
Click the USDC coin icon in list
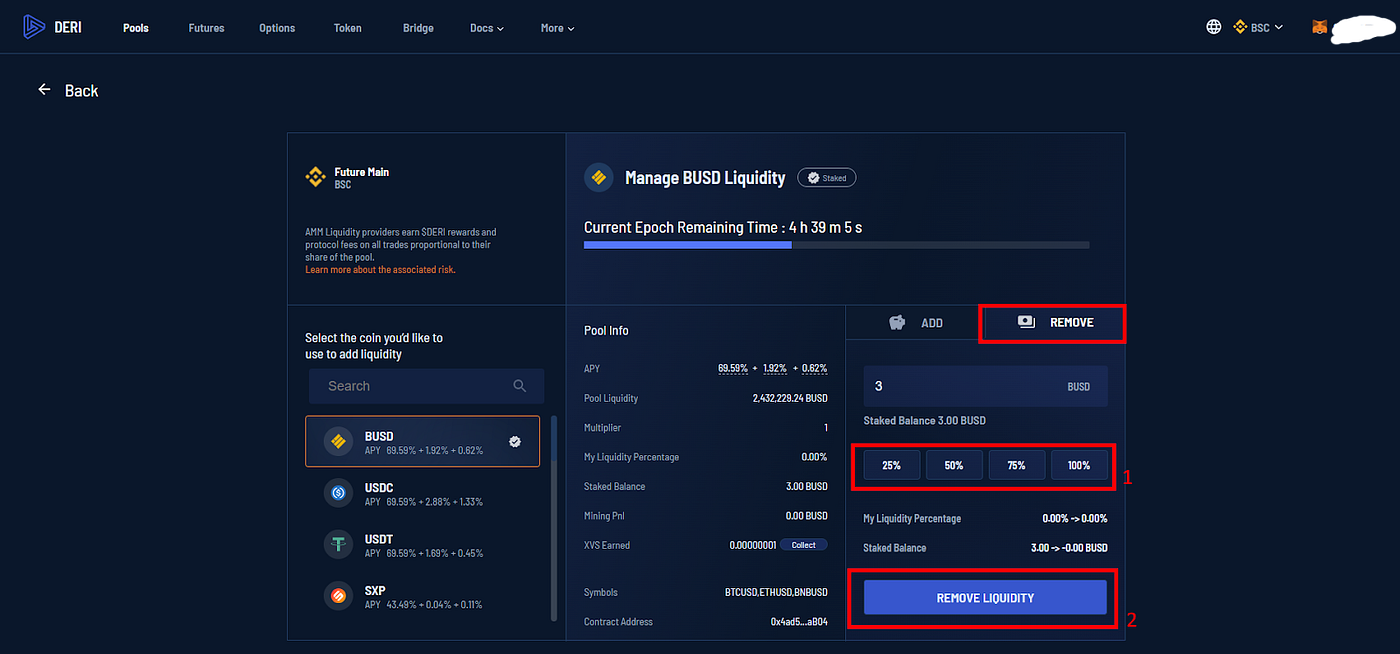pyautogui.click(x=338, y=493)
